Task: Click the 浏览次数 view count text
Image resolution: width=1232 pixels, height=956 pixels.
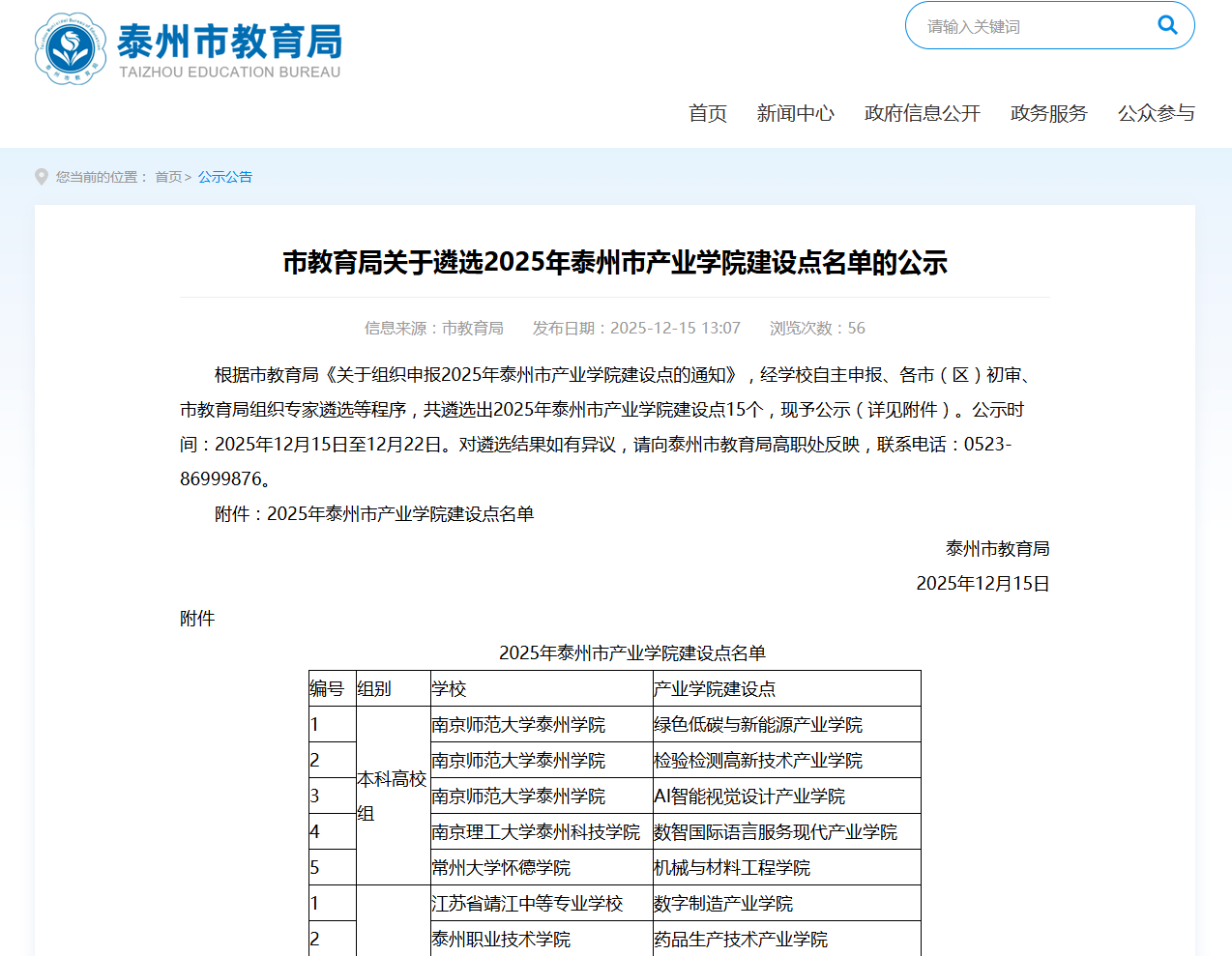Action: [817, 328]
